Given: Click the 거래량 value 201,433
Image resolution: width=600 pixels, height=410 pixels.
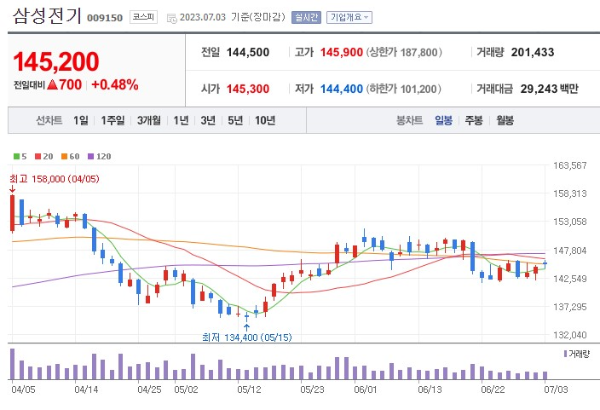Looking at the screenshot, I should point(533,52).
